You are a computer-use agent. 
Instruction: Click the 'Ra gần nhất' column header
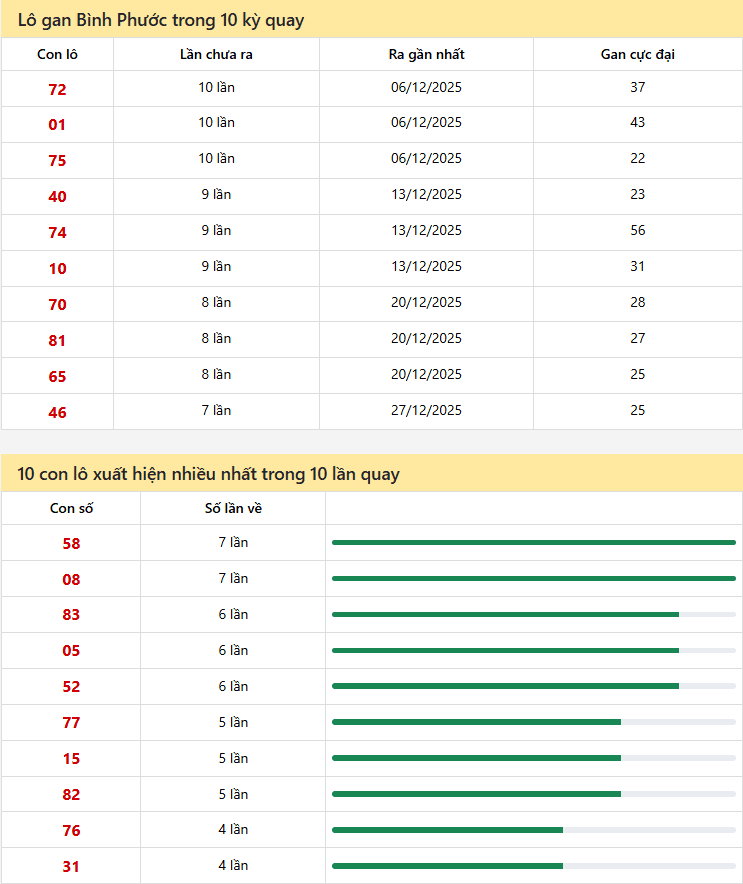click(426, 55)
